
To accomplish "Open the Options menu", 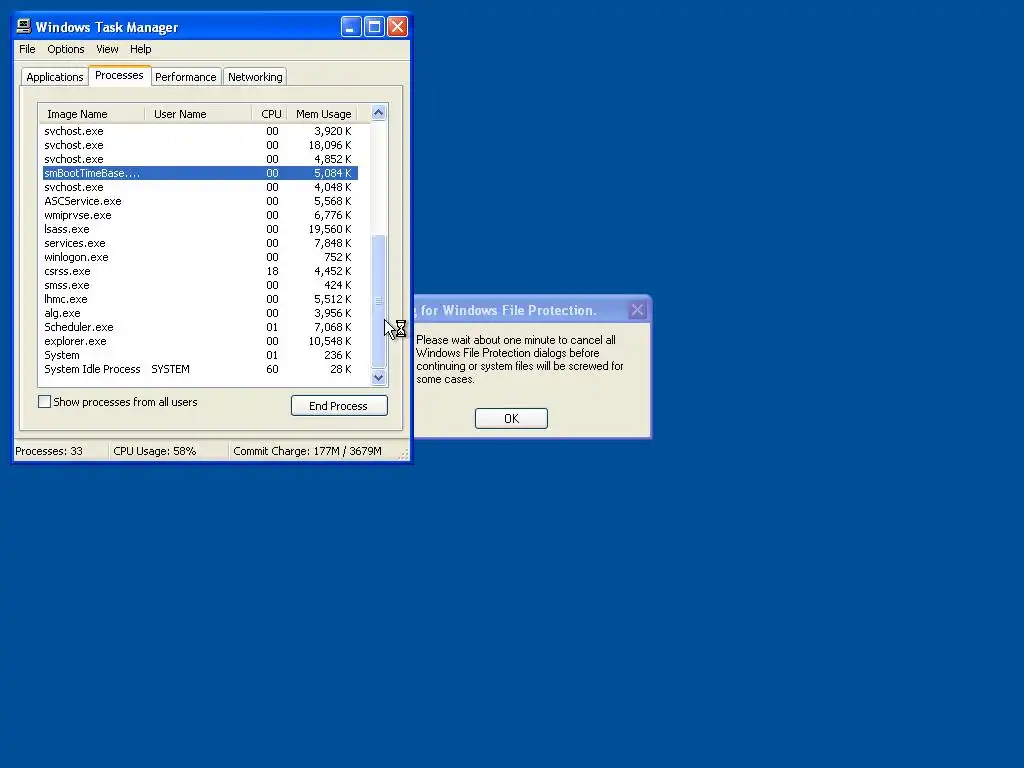I will click(x=65, y=49).
